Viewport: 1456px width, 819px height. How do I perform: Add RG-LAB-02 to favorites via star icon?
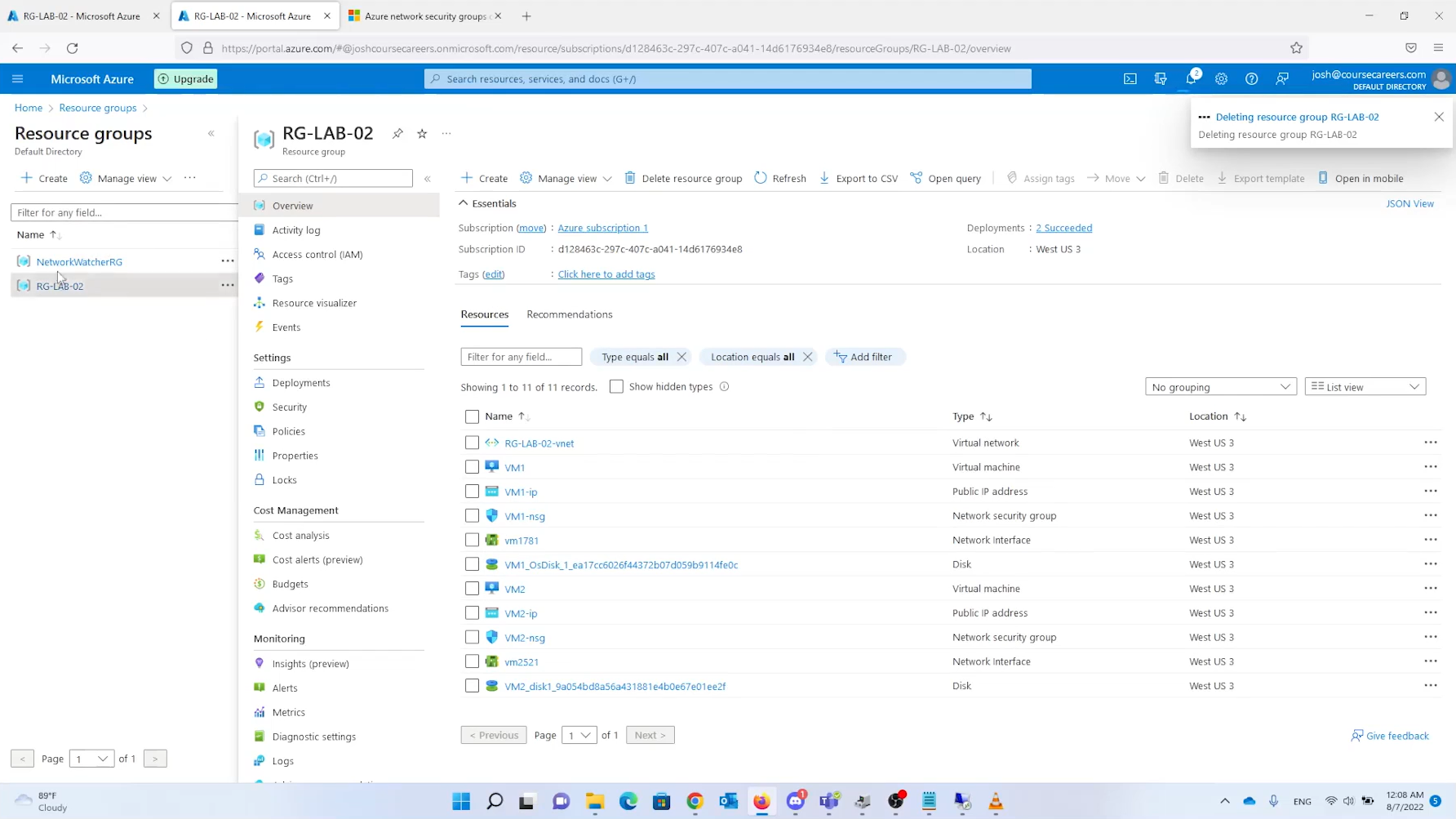click(x=422, y=133)
